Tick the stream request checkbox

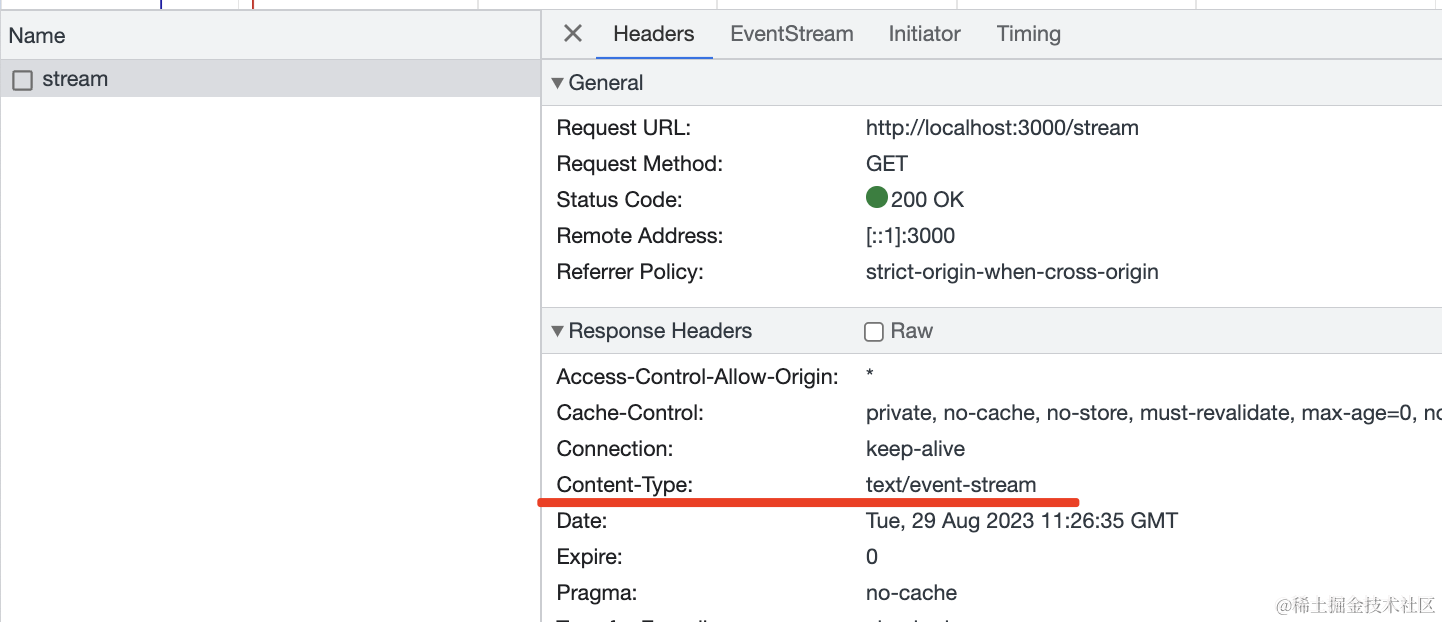pyautogui.click(x=22, y=80)
